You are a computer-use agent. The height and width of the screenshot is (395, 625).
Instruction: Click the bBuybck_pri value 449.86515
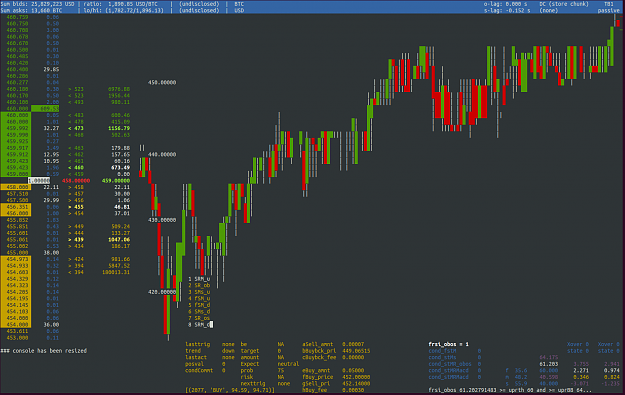pyautogui.click(x=356, y=351)
